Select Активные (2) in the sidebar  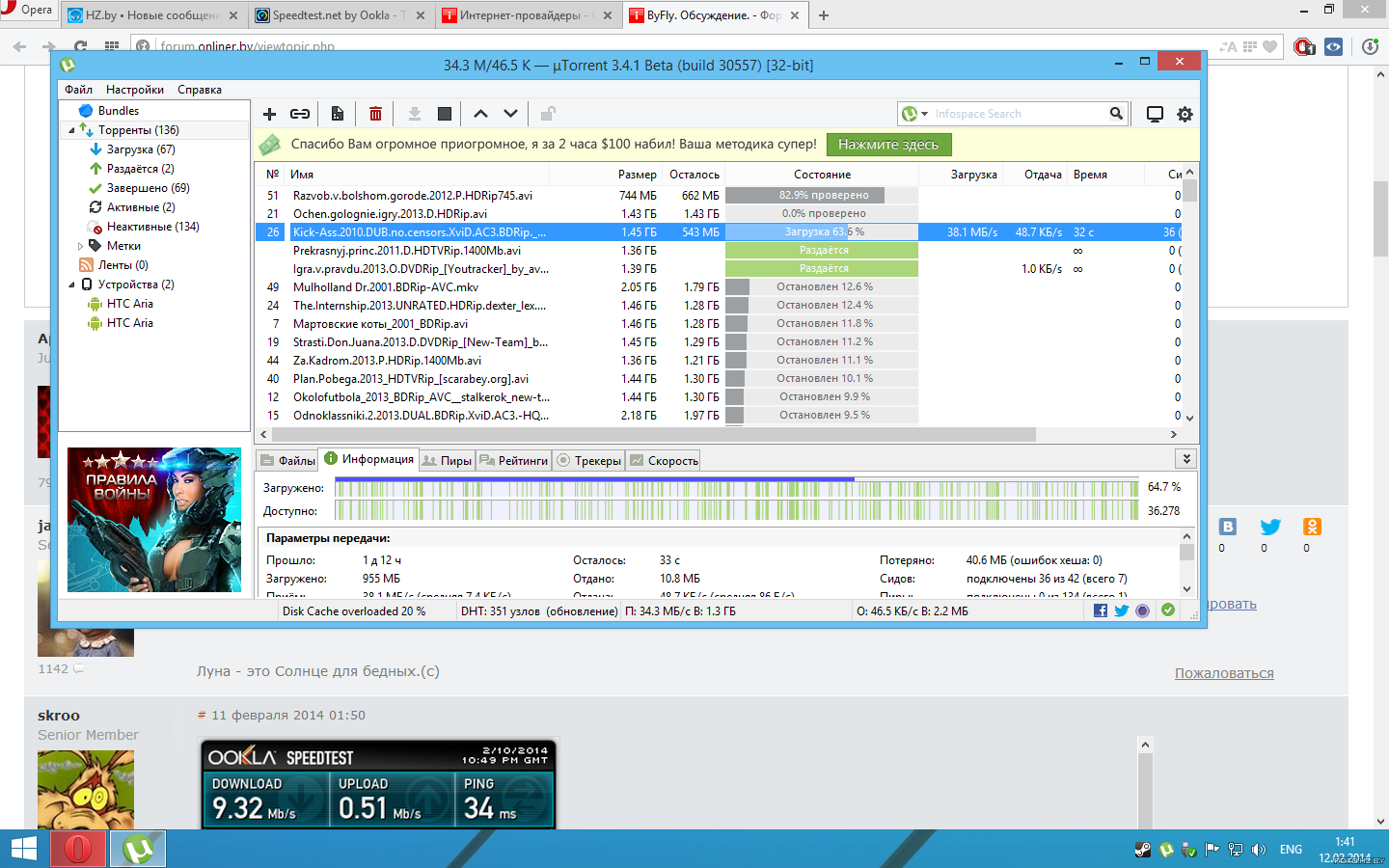[141, 207]
